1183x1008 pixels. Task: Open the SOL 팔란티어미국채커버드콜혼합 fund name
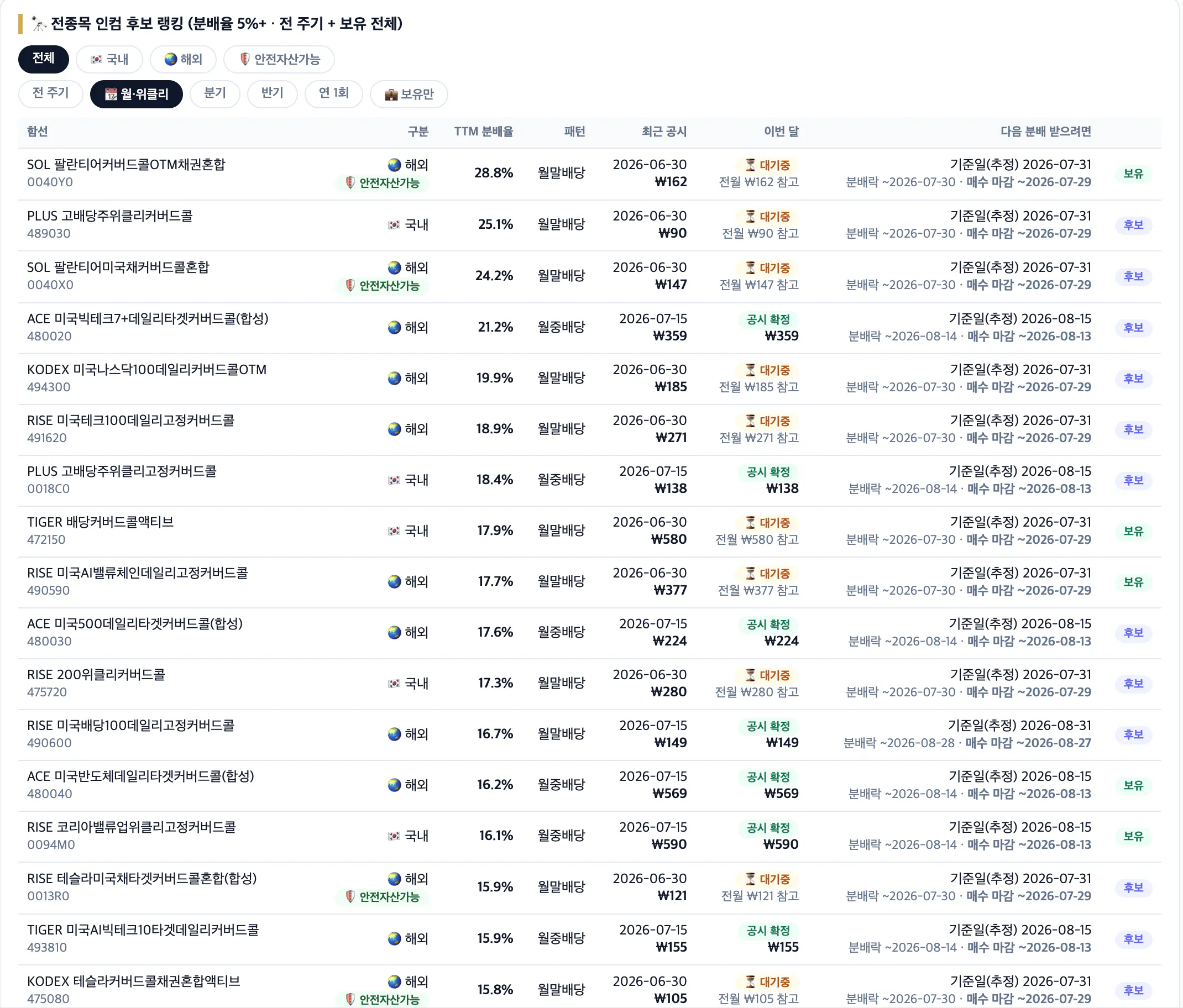[x=118, y=267]
